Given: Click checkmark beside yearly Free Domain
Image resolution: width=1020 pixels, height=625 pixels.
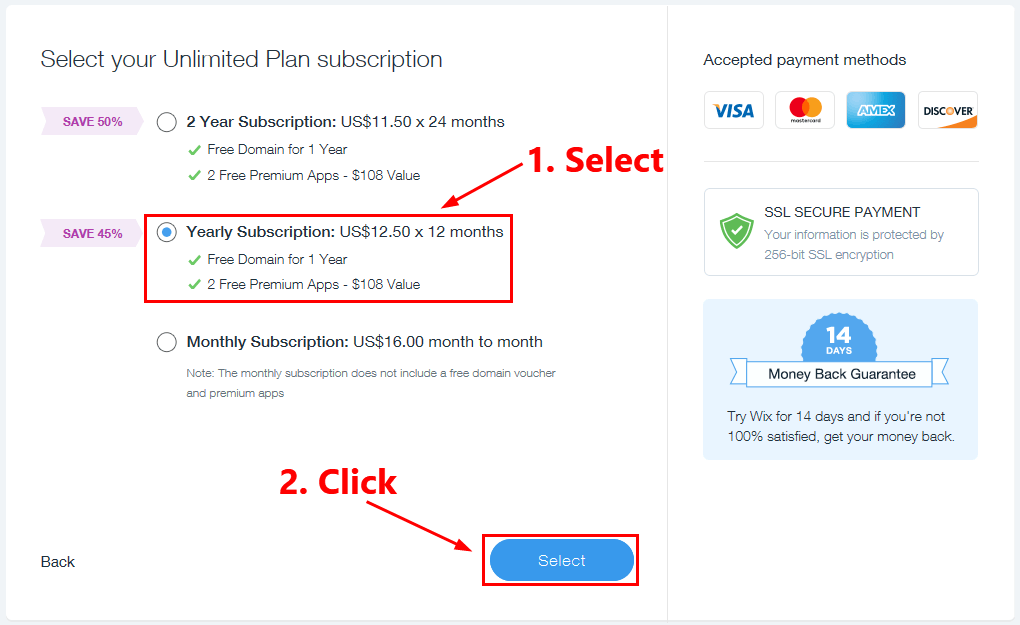Looking at the screenshot, I should tap(194, 260).
